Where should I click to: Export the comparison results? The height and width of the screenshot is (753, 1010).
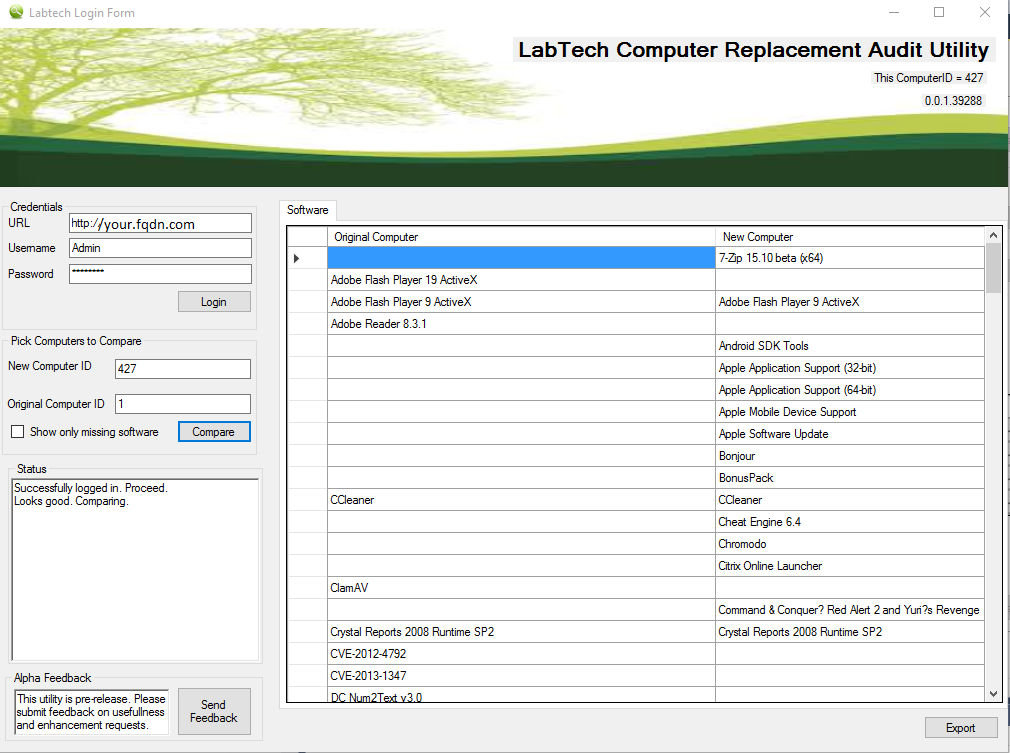[960, 727]
